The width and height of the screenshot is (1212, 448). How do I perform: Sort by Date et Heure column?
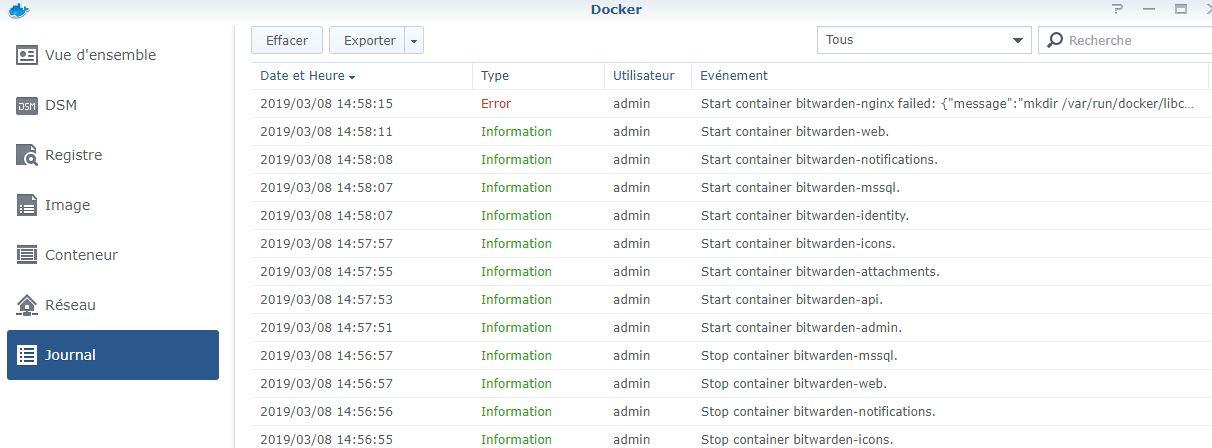[308, 76]
